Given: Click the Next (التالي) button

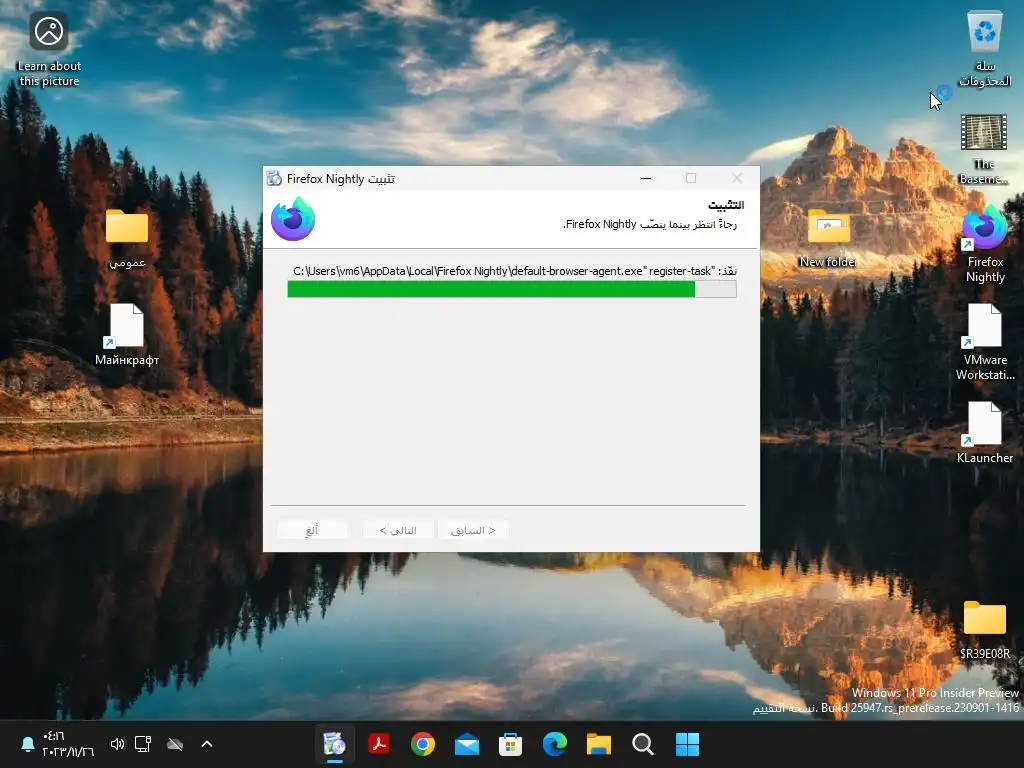Looking at the screenshot, I should click(x=398, y=530).
